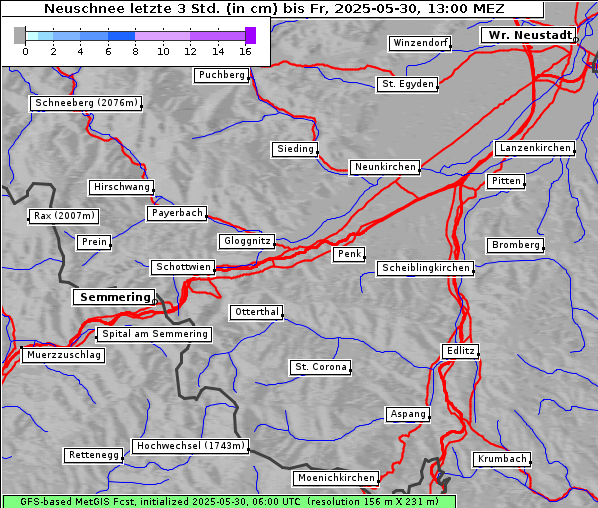Select the Muerzzuschlag label
The width and height of the screenshot is (598, 508).
coord(63,355)
